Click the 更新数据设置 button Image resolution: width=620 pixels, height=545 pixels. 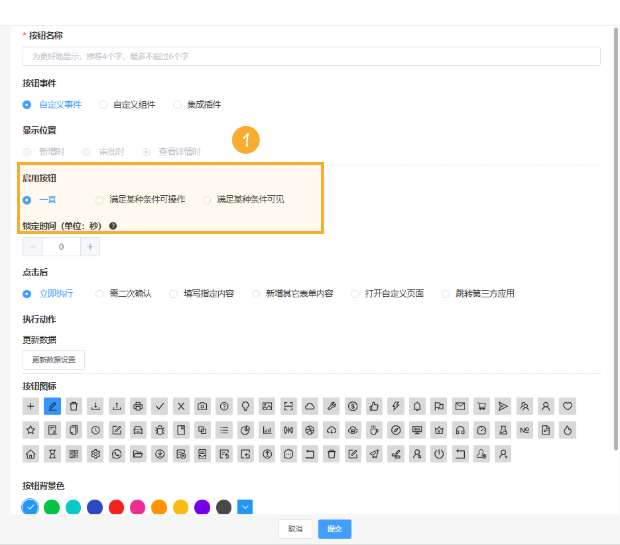pyautogui.click(x=53, y=360)
